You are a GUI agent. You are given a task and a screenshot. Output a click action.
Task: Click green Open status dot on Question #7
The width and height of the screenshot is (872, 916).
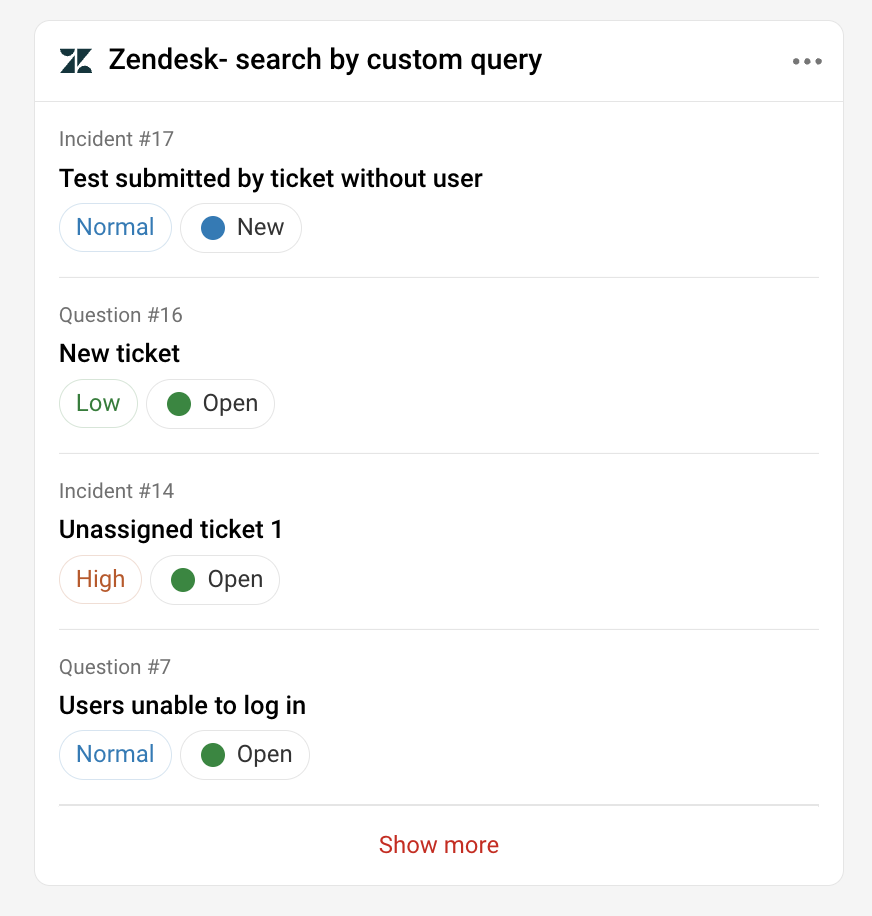point(213,755)
